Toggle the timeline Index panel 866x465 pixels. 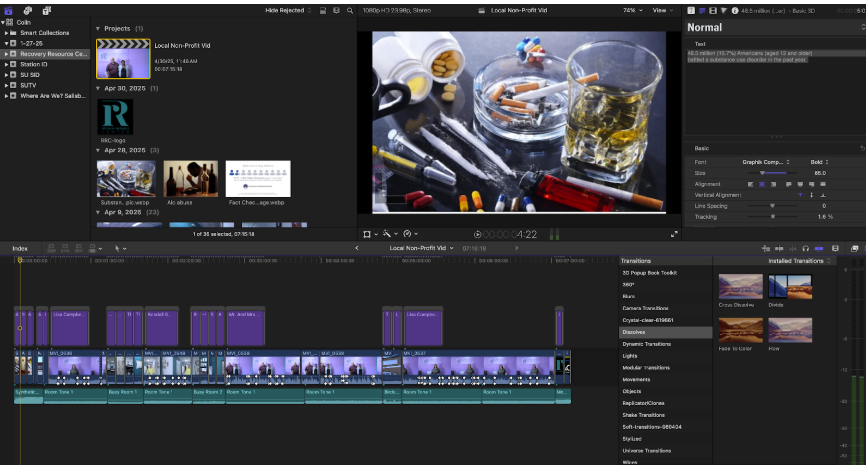point(20,248)
